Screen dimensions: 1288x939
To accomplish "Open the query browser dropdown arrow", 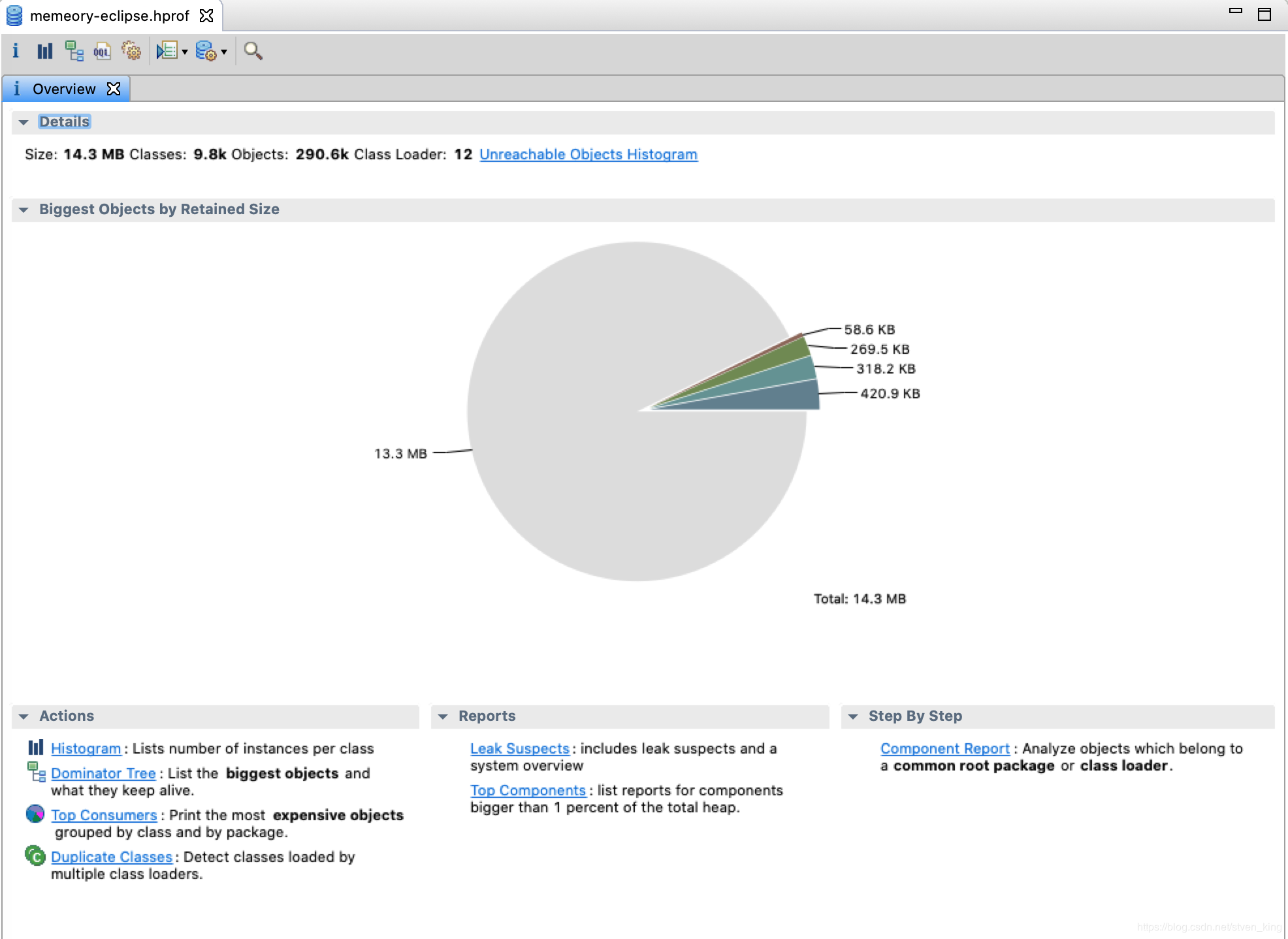I will [224, 52].
